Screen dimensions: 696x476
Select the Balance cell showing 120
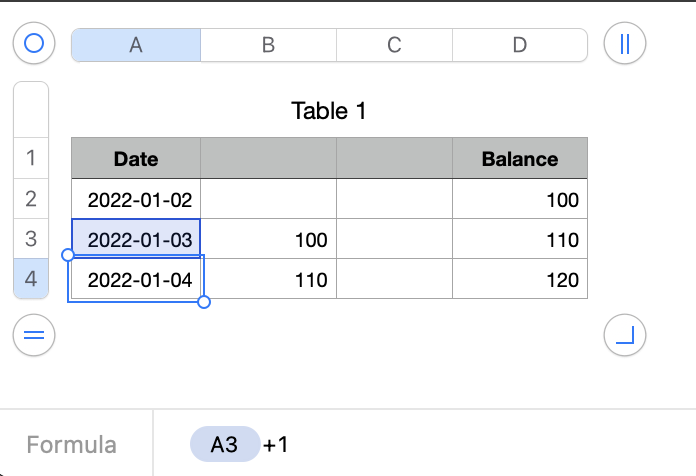(520, 280)
